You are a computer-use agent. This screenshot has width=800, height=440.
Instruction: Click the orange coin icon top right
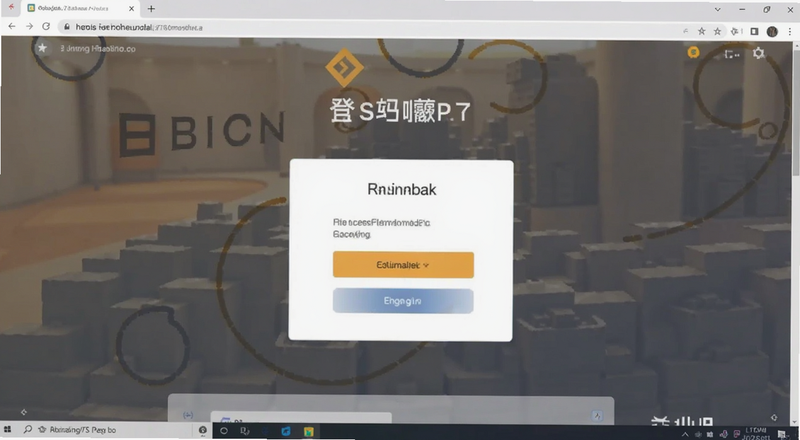click(x=693, y=52)
